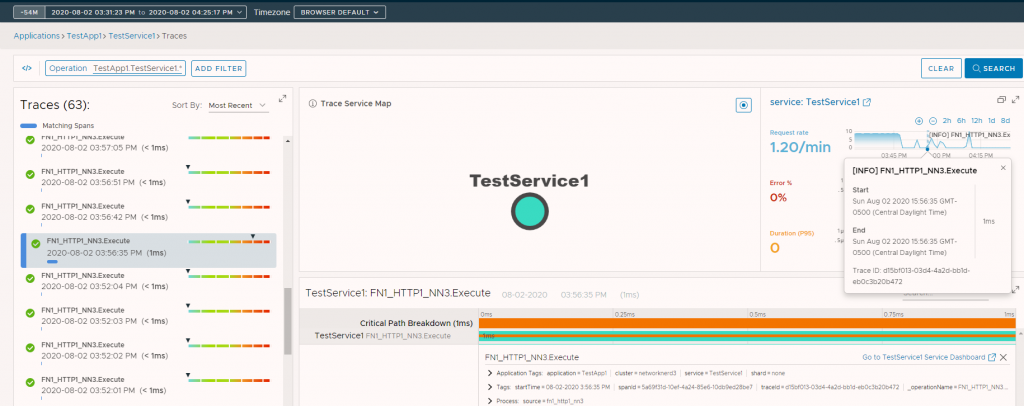Click duration bar of 03:52:04 PM trace
1024x406 pixels.
point(229,276)
